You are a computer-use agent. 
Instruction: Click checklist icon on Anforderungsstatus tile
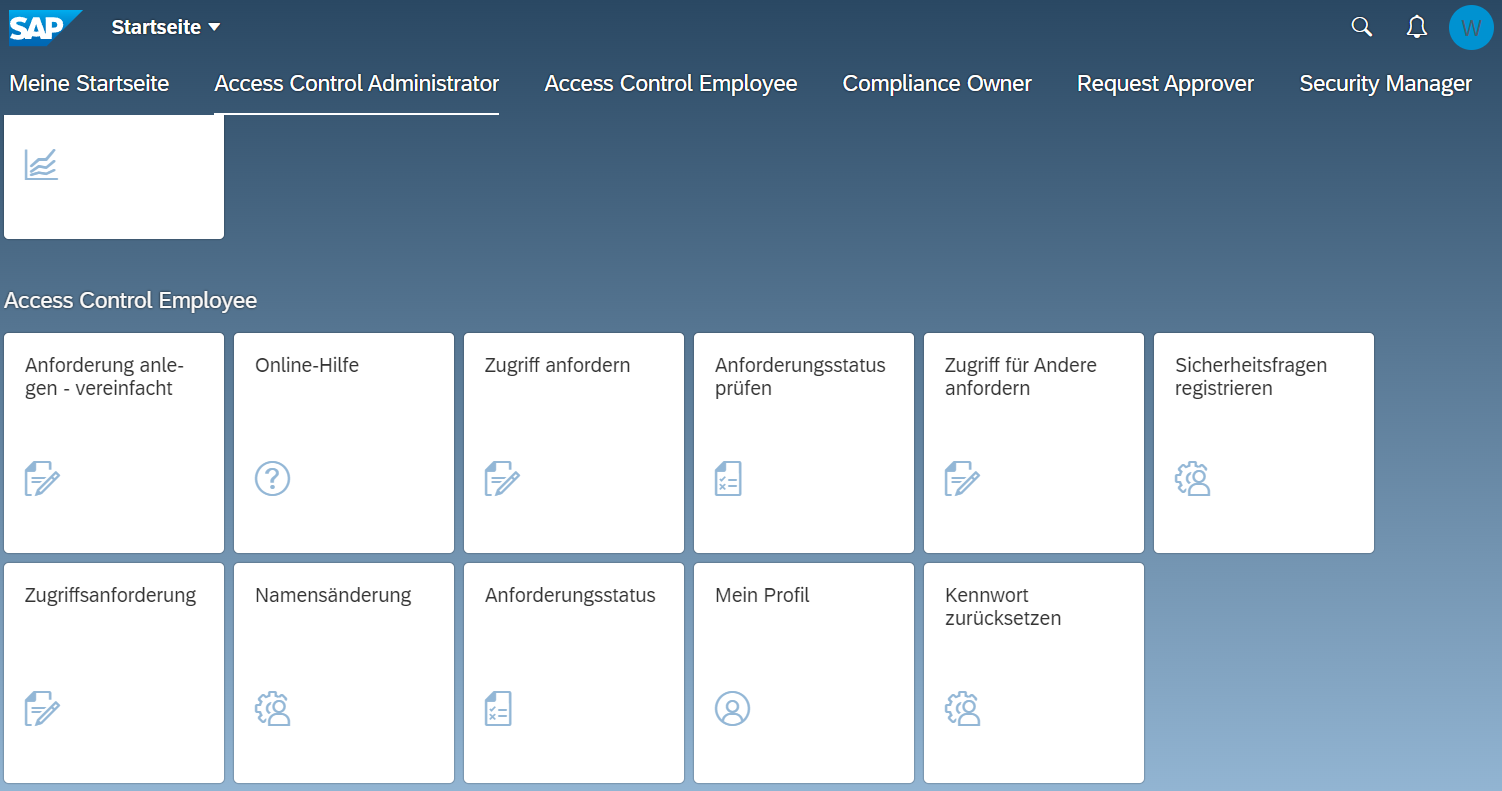(498, 709)
